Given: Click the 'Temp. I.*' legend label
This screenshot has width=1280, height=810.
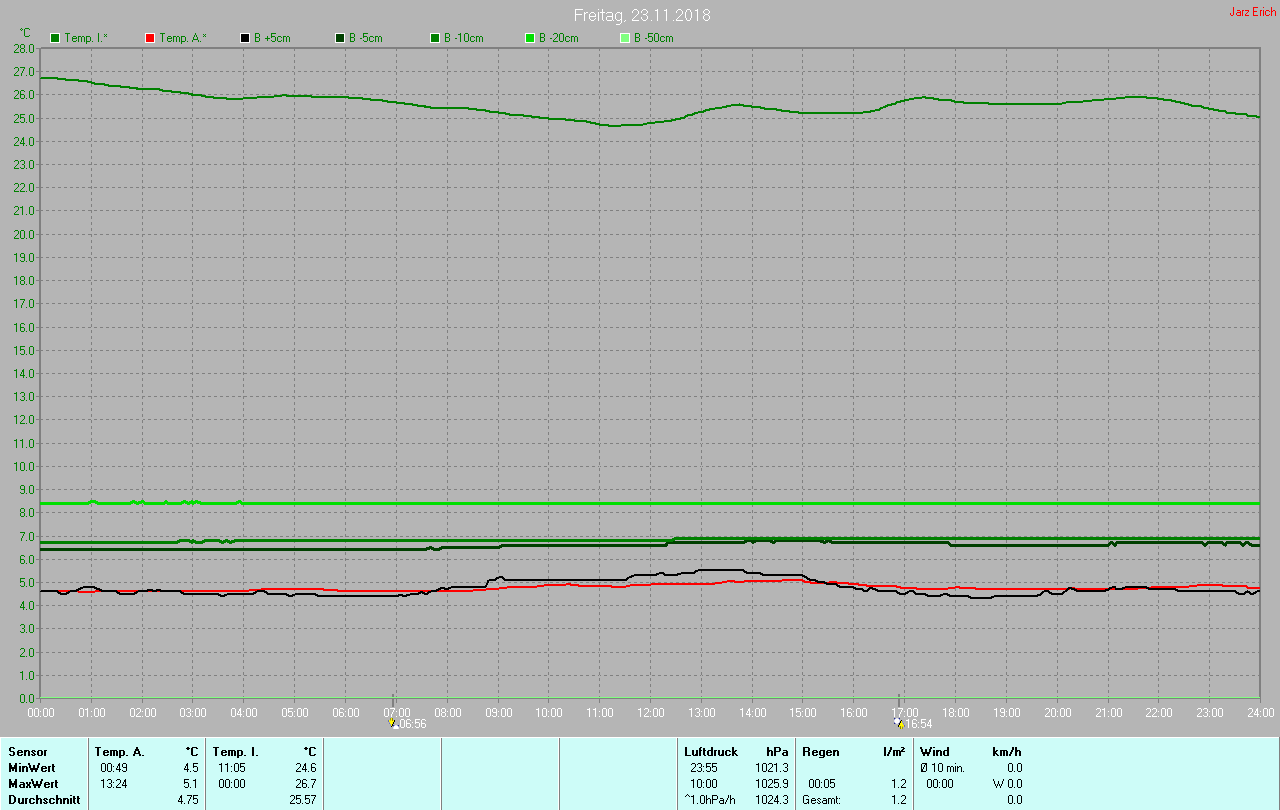Looking at the screenshot, I should pyautogui.click(x=88, y=38).
